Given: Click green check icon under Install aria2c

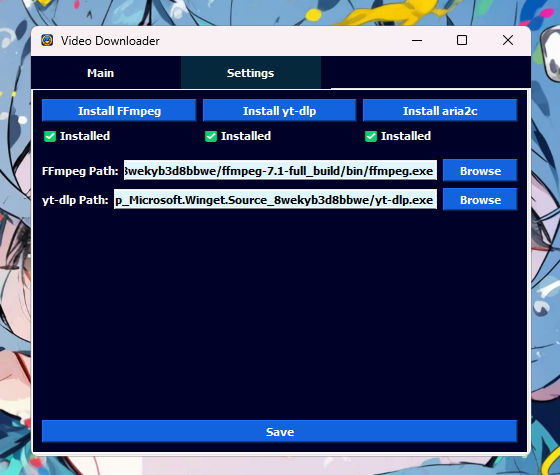Looking at the screenshot, I should 371,136.
